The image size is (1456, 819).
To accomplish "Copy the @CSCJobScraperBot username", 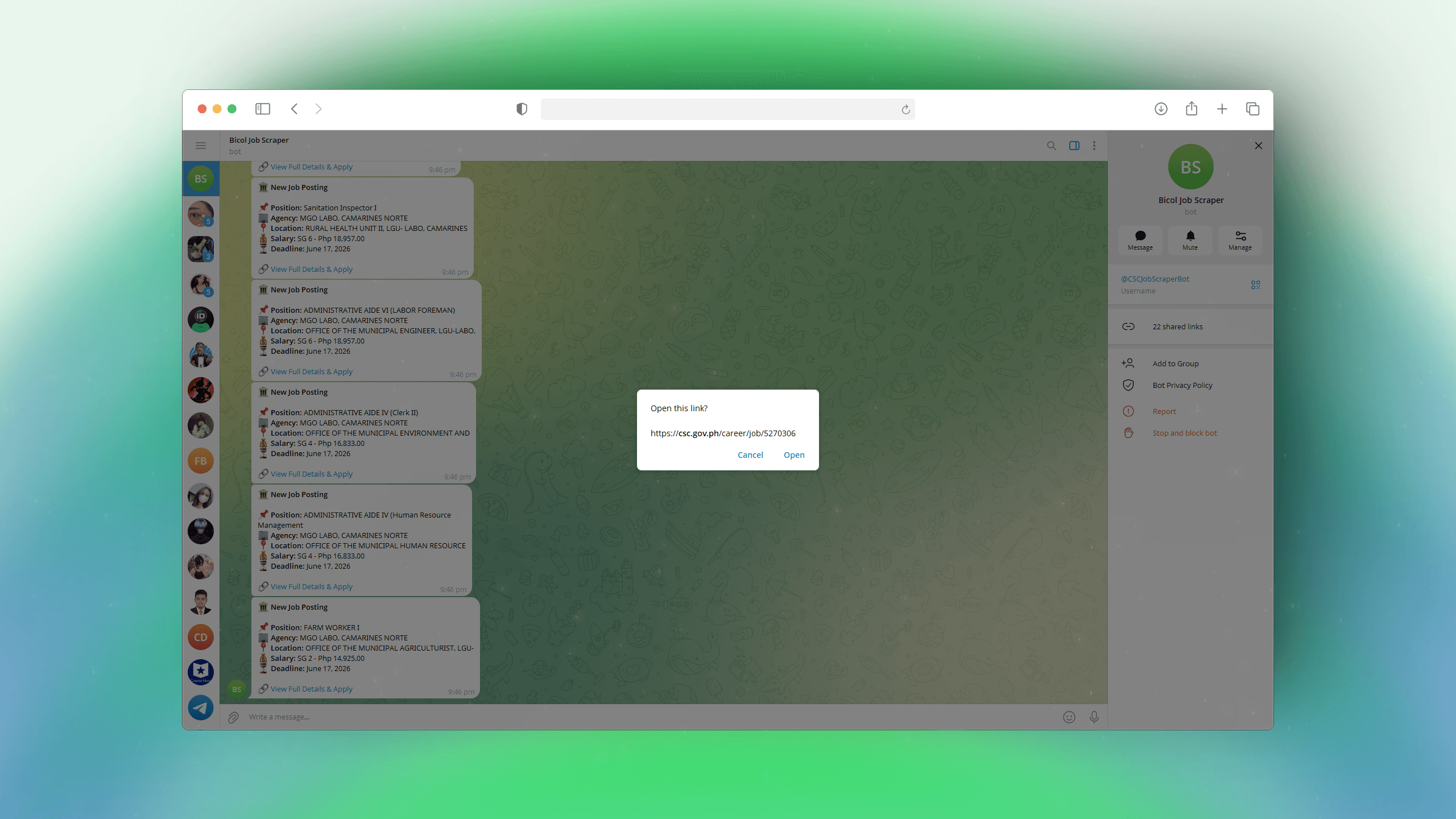I will click(1155, 279).
